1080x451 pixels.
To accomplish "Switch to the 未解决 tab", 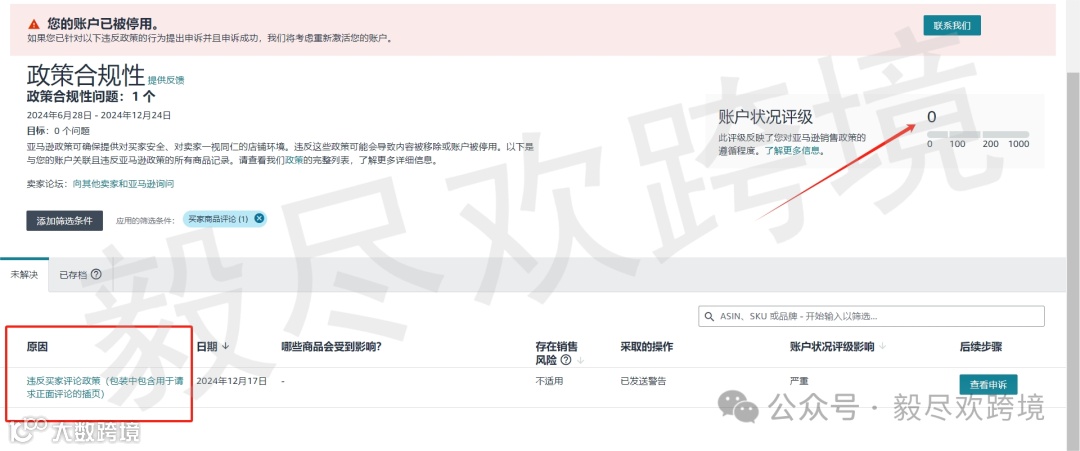I will click(x=24, y=274).
